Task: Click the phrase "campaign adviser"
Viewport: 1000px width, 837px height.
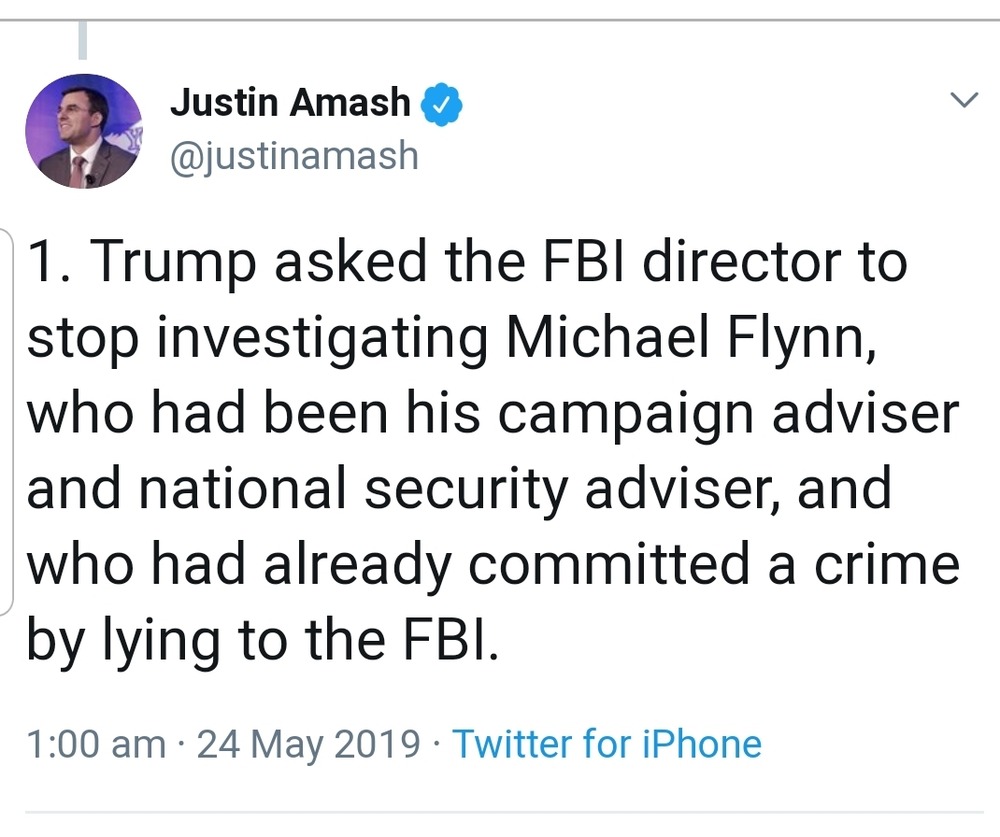Action: click(741, 413)
